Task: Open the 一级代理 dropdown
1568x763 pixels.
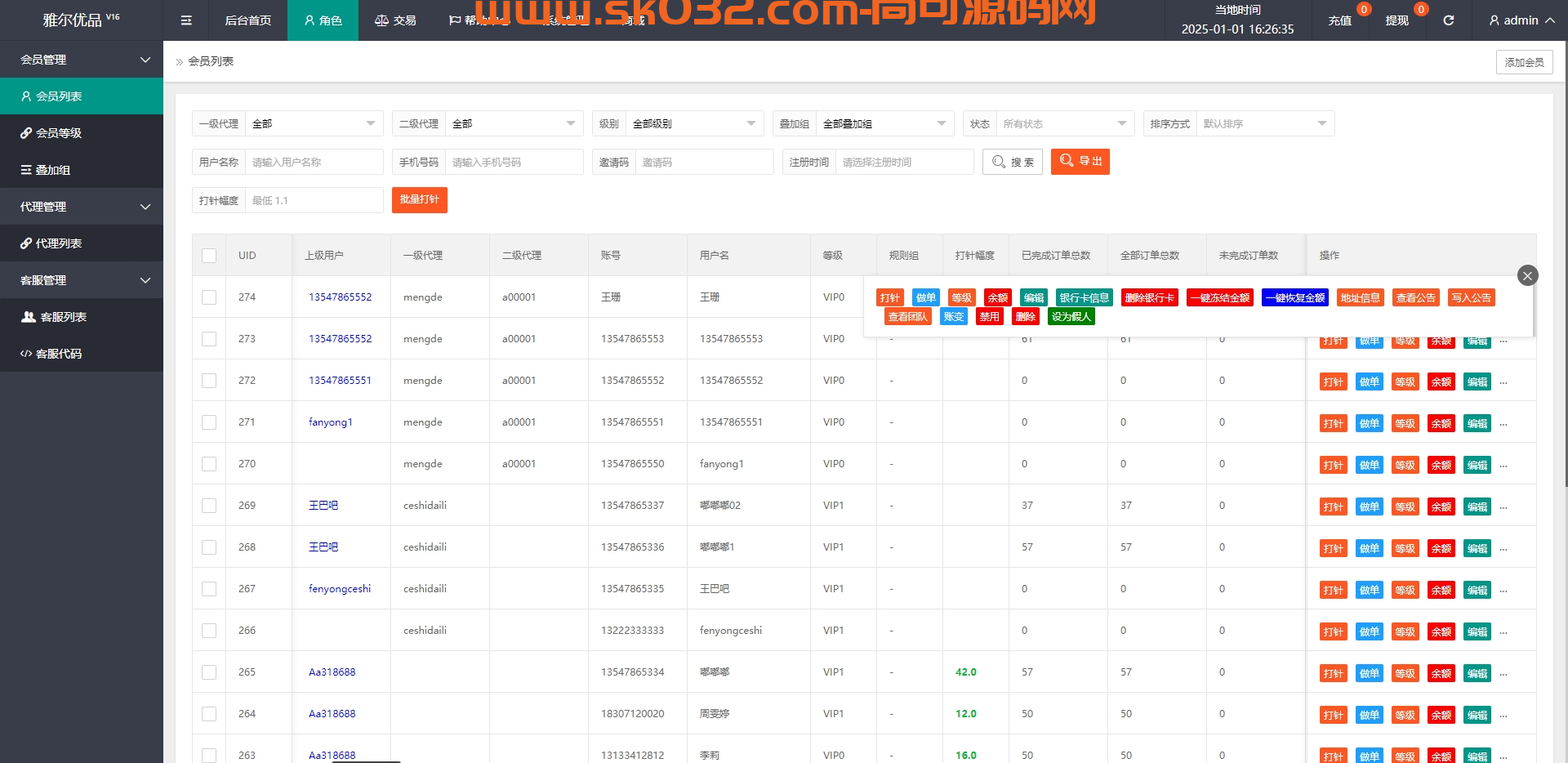Action: click(x=314, y=123)
